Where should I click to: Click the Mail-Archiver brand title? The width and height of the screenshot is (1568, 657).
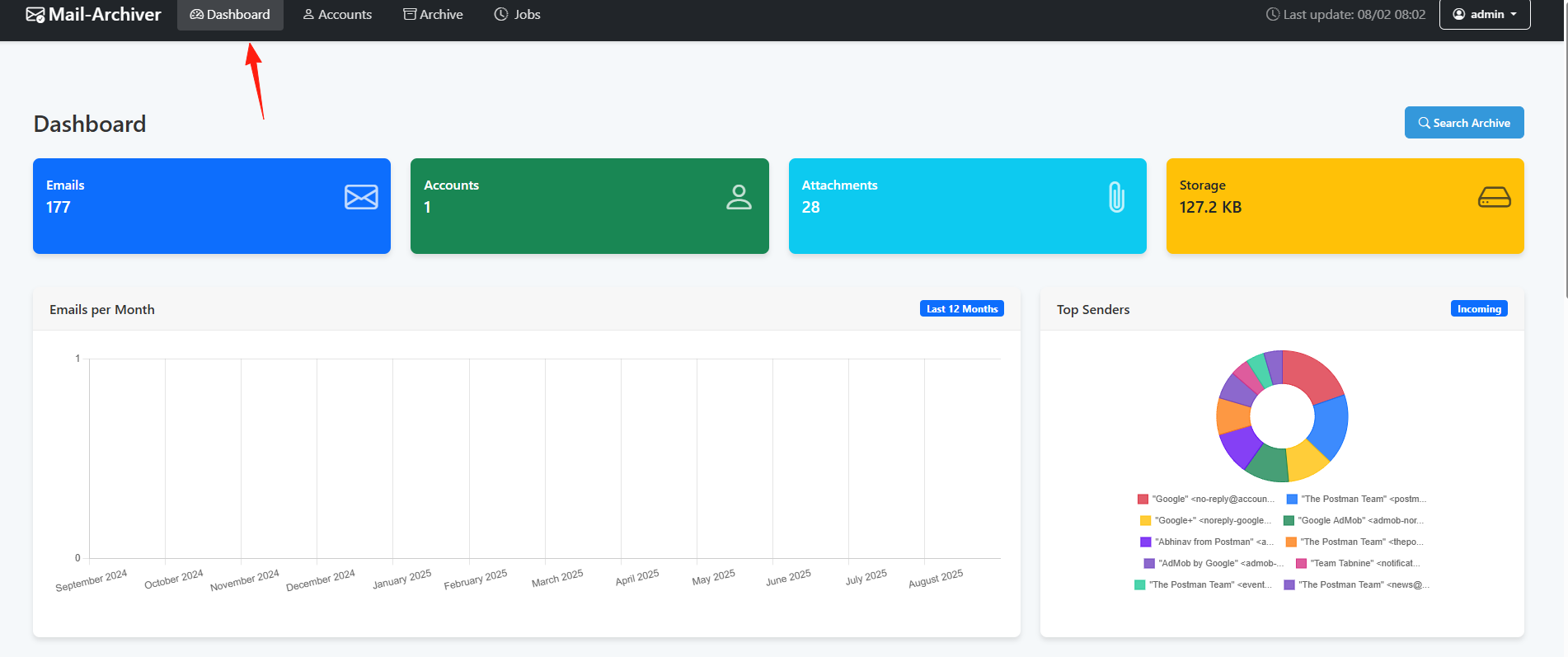105,15
